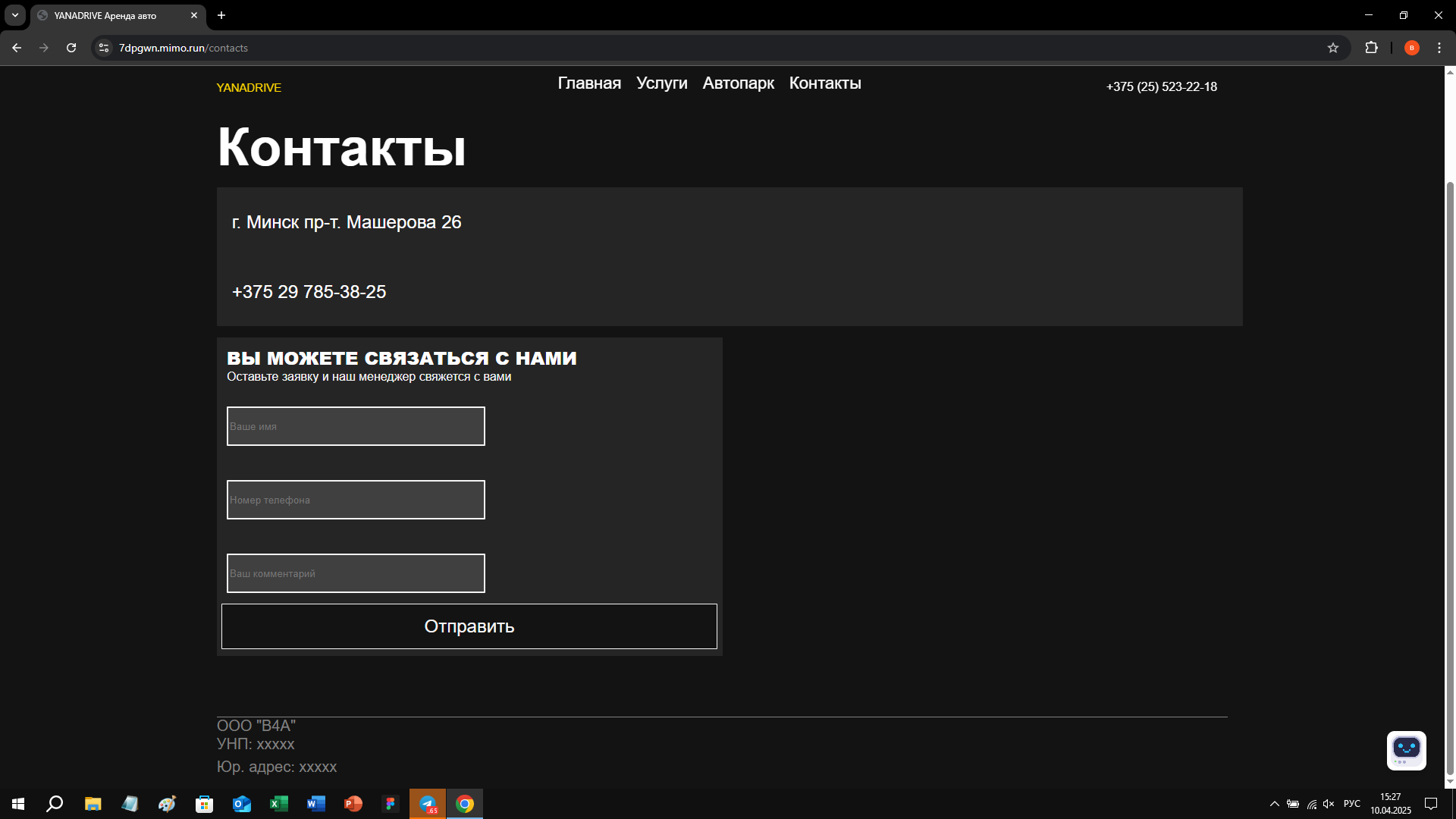Open the chatbot widget icon
Image resolution: width=1456 pixels, height=819 pixels.
coord(1407,751)
